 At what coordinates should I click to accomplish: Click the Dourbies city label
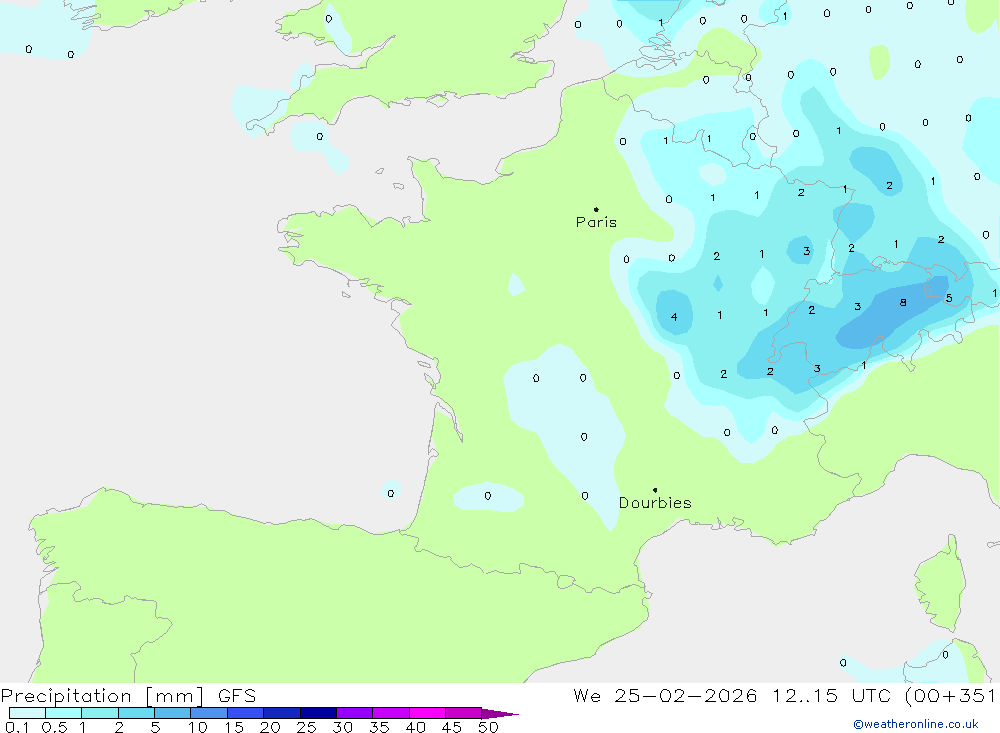[x=655, y=503]
